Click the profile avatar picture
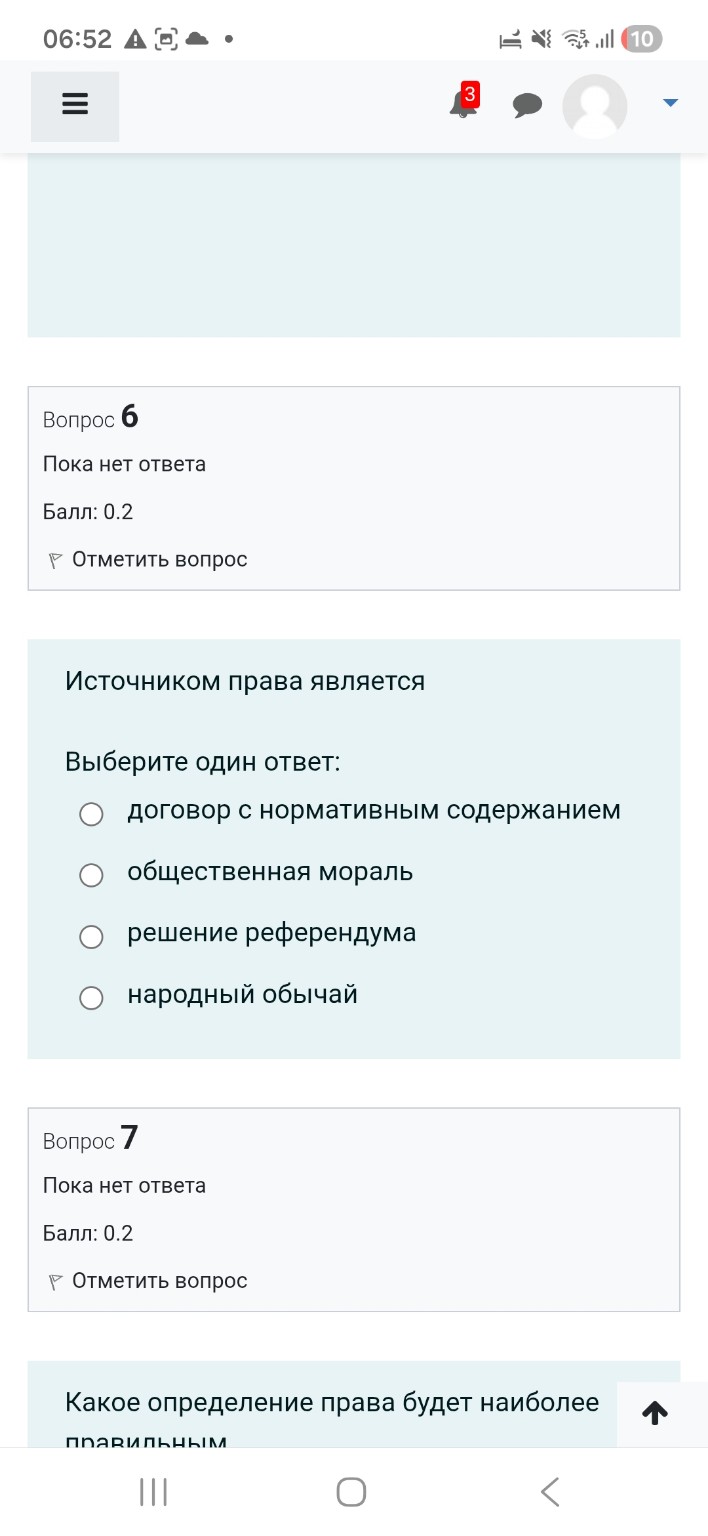The height and width of the screenshot is (1536, 708). point(594,106)
